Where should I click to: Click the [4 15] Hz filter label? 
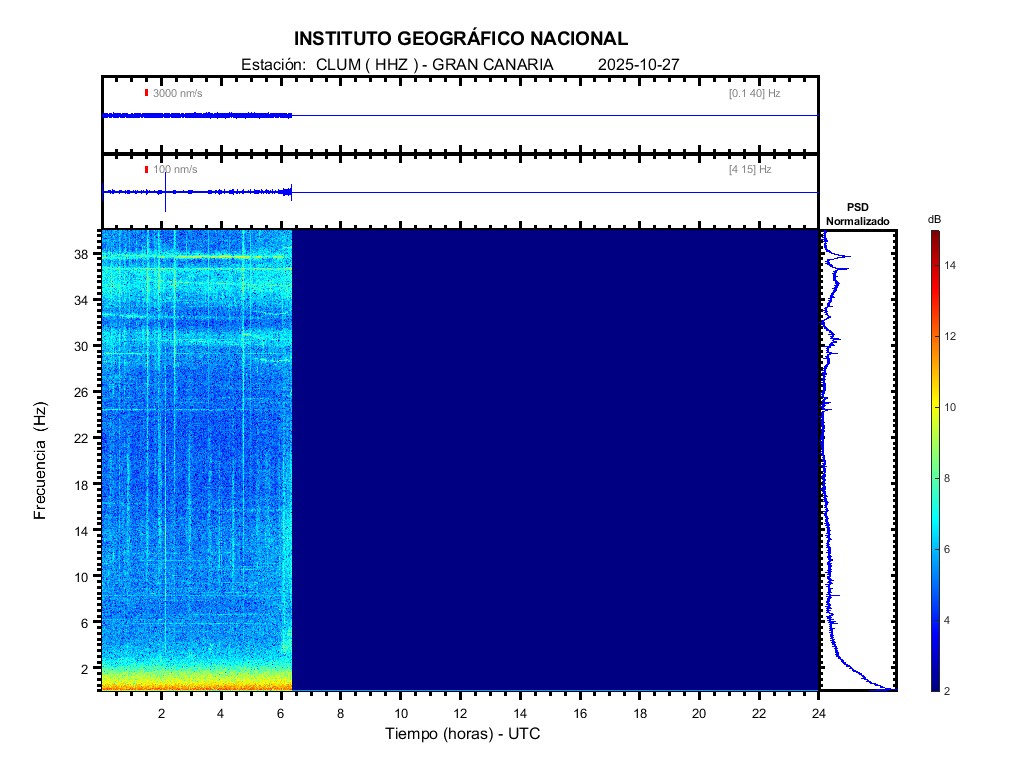750,170
